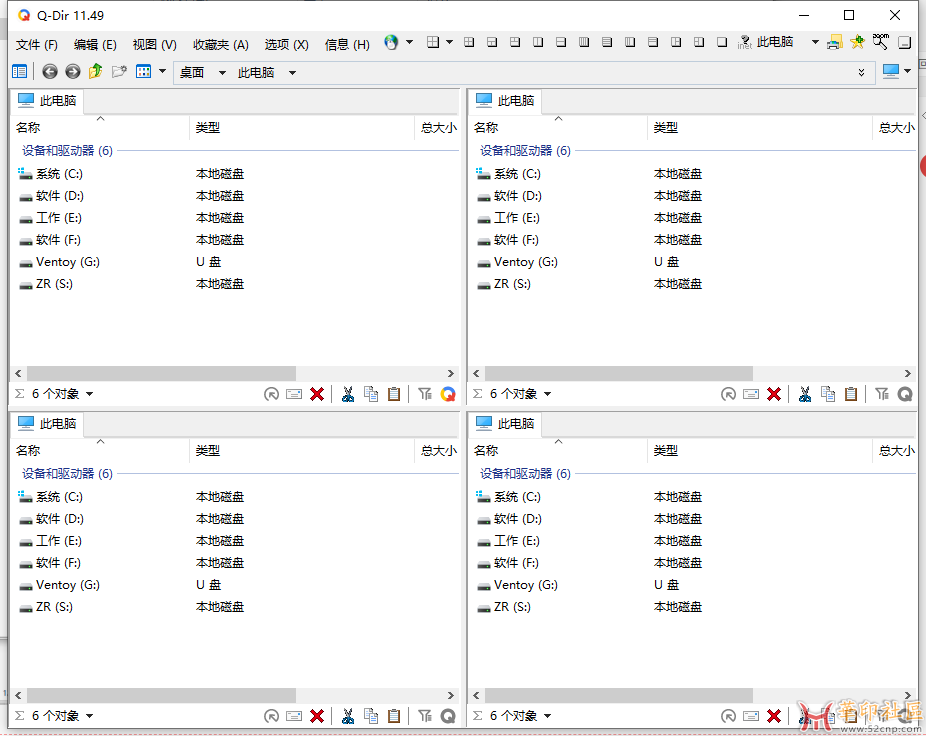Expand the 此电脑 address bar dropdown arrow

pyautogui.click(x=292, y=73)
